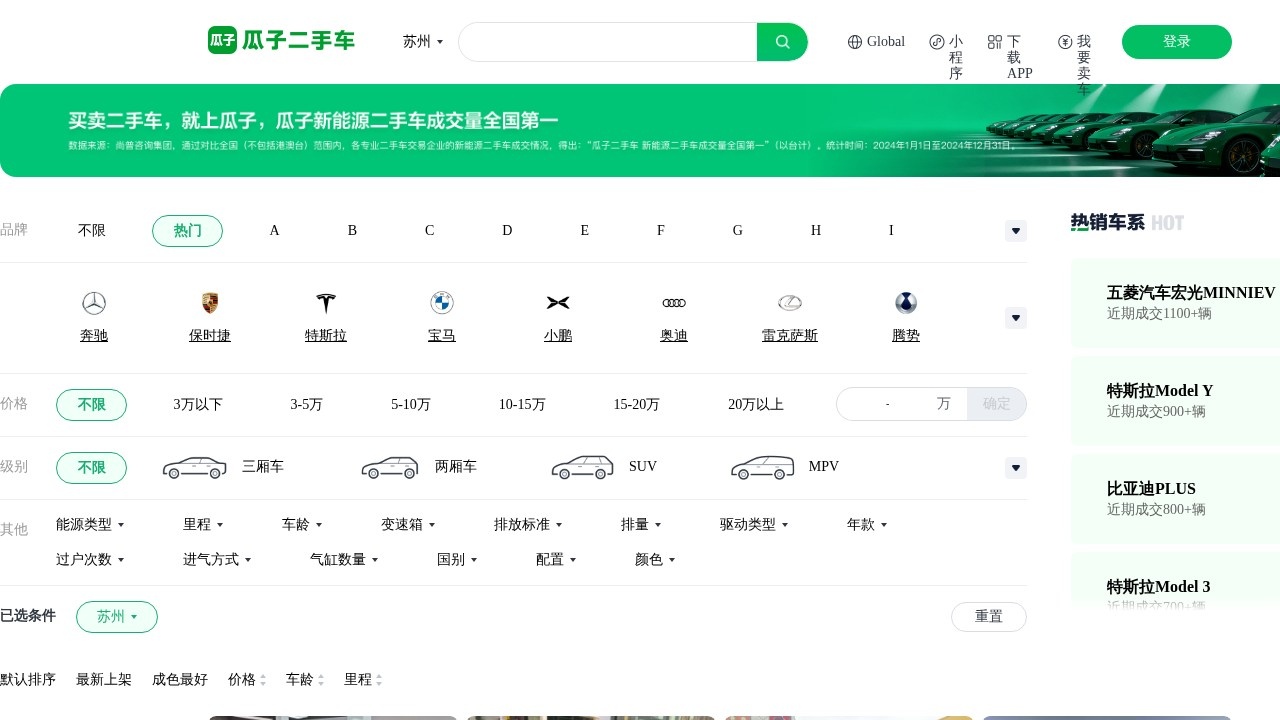Expand the full brand letter list
Screen dimensions: 1280x720
tap(1015, 230)
